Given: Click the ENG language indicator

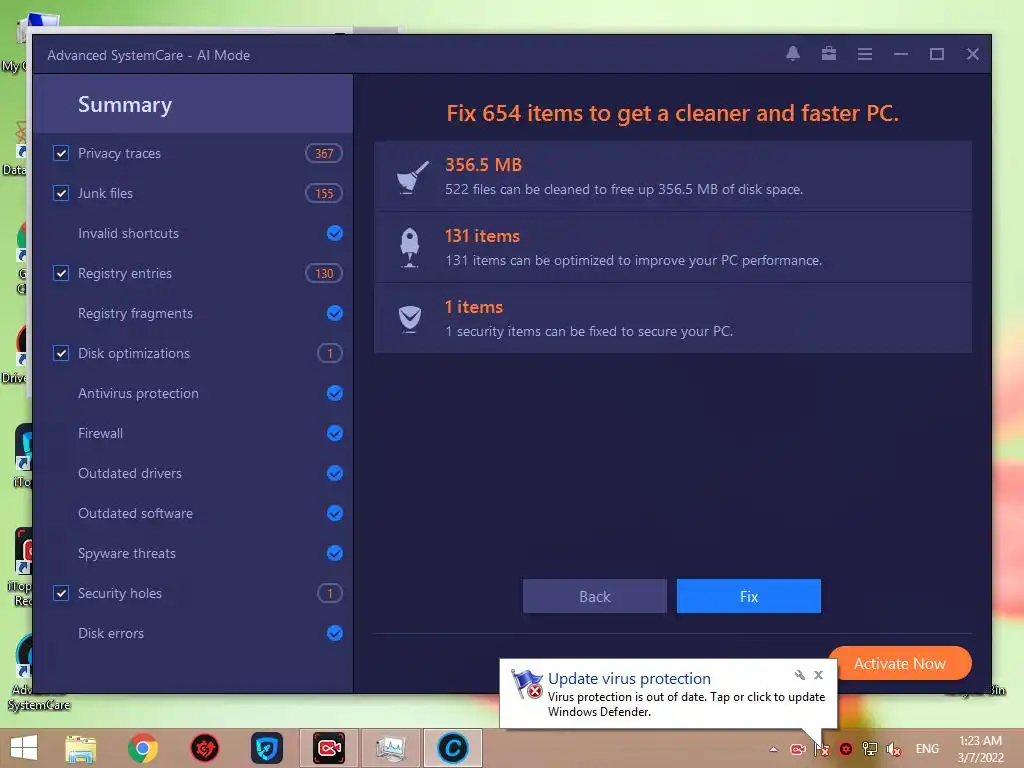Looking at the screenshot, I should coord(927,749).
